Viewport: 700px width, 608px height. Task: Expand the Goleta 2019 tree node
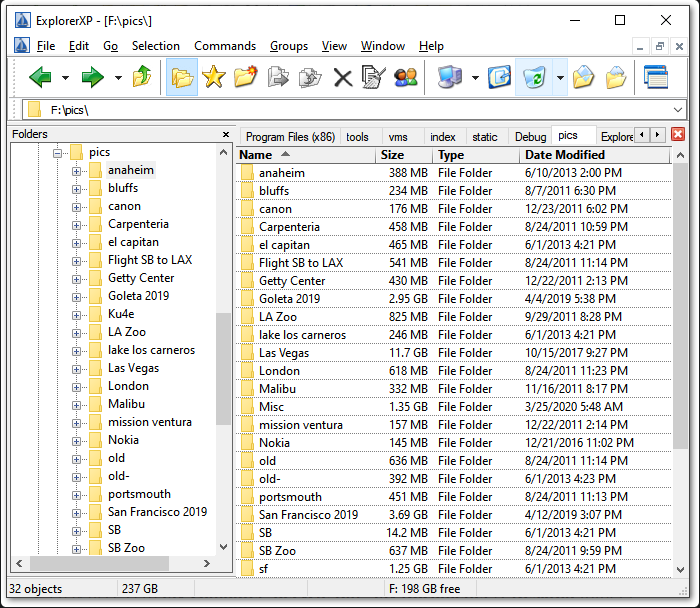[76, 297]
